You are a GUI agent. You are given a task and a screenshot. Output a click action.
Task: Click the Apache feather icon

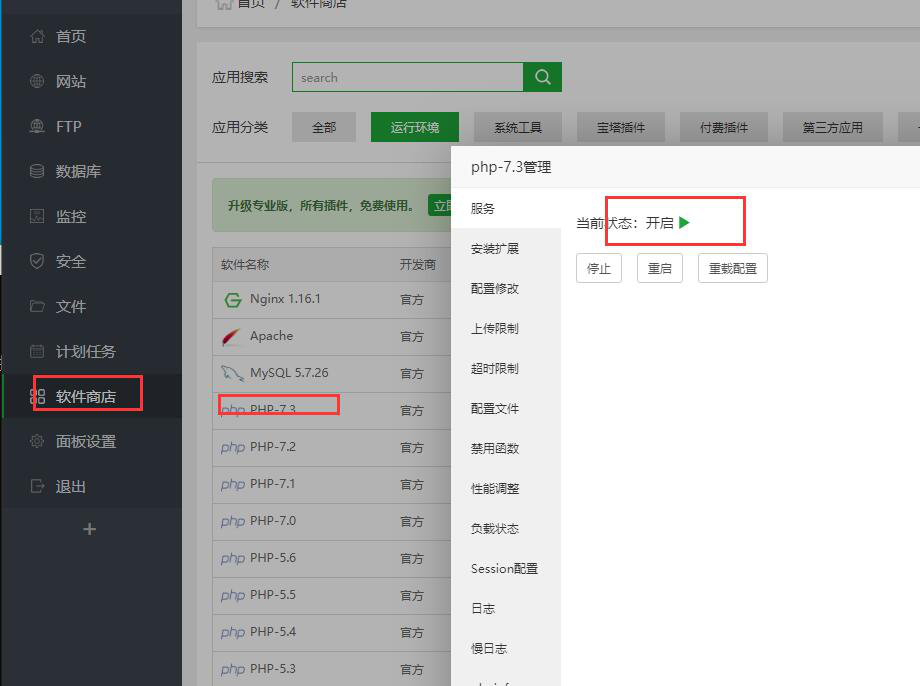[231, 337]
